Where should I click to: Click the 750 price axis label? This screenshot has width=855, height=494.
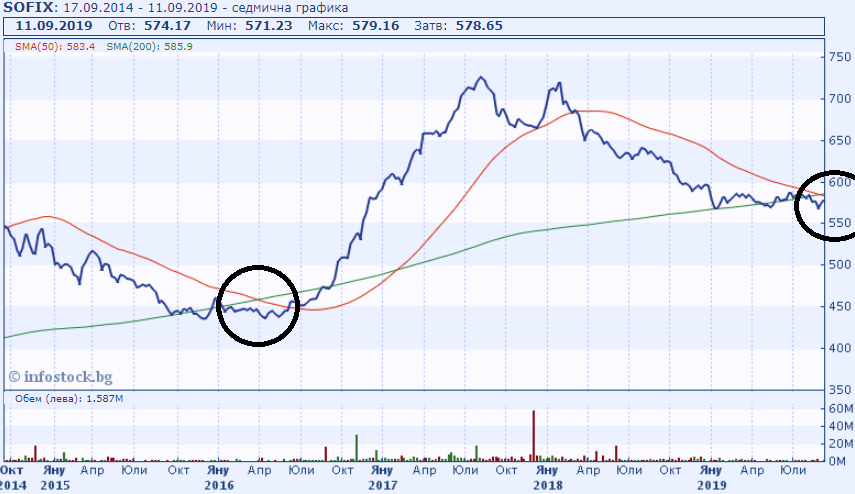coord(840,57)
